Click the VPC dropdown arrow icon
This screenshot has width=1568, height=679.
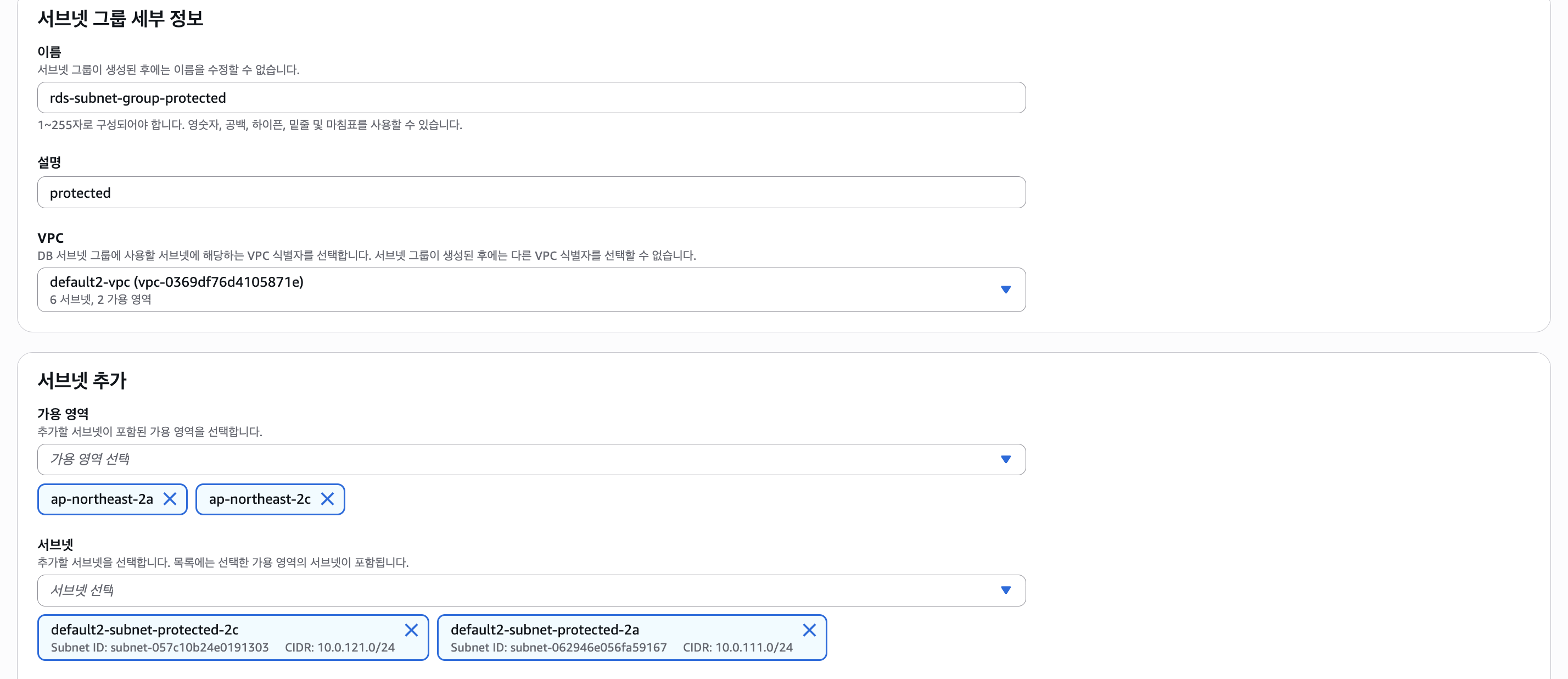pos(1006,290)
